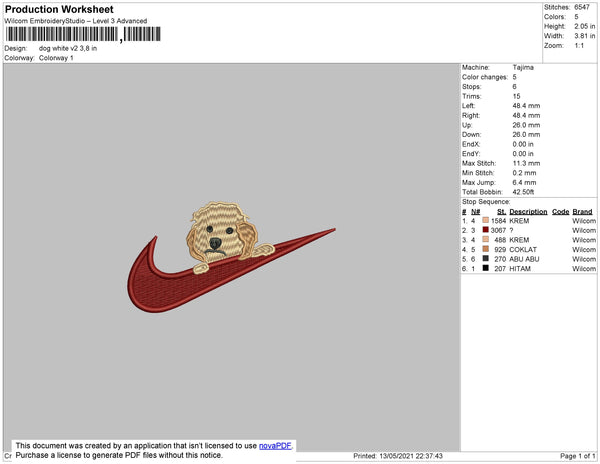Click the Trims value 15

516,96
